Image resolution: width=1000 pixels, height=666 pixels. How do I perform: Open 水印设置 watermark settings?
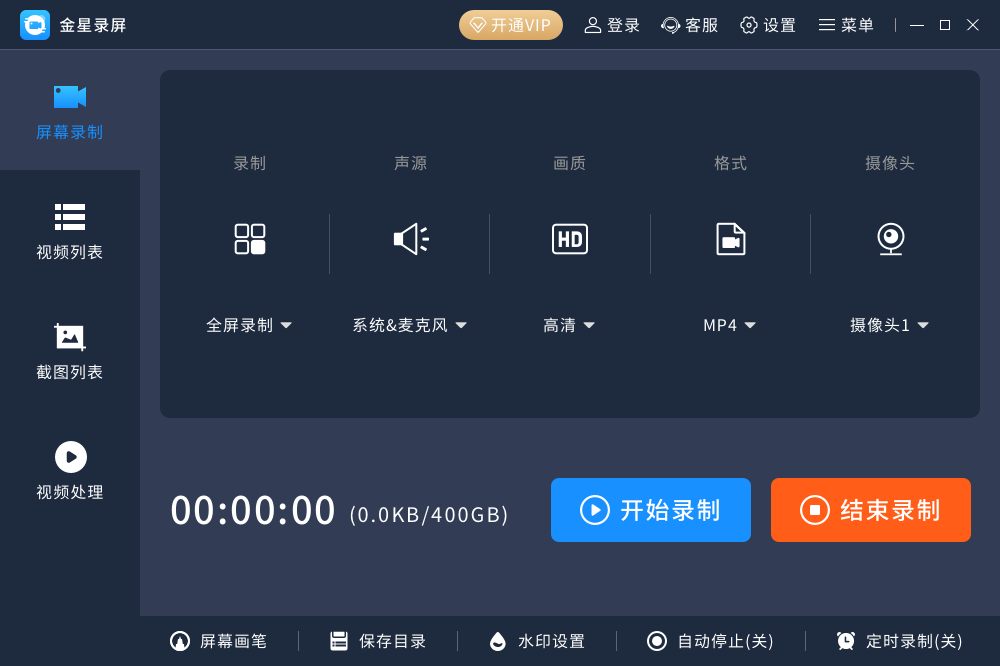(x=537, y=641)
